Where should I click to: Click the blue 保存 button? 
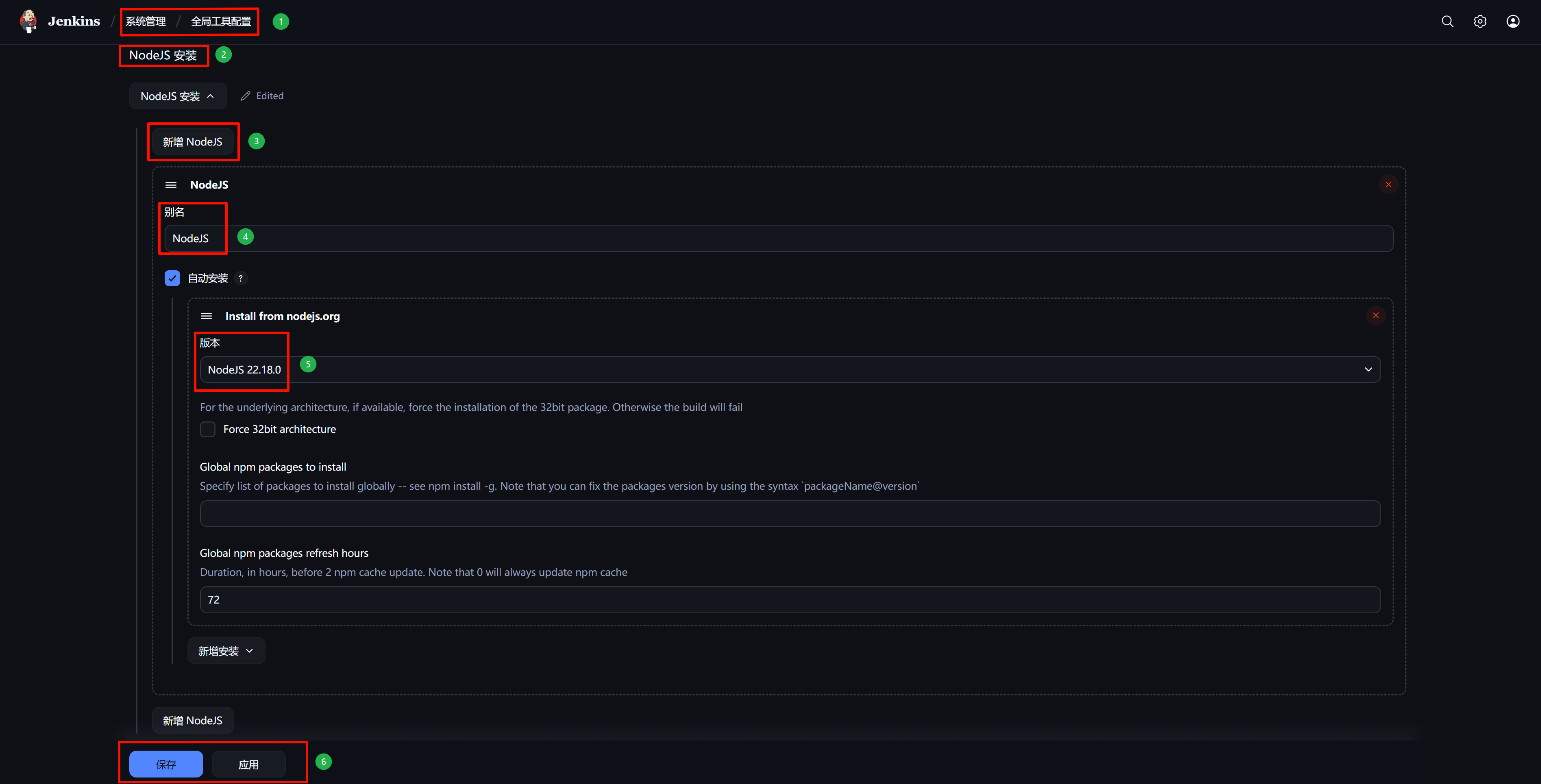(166, 764)
